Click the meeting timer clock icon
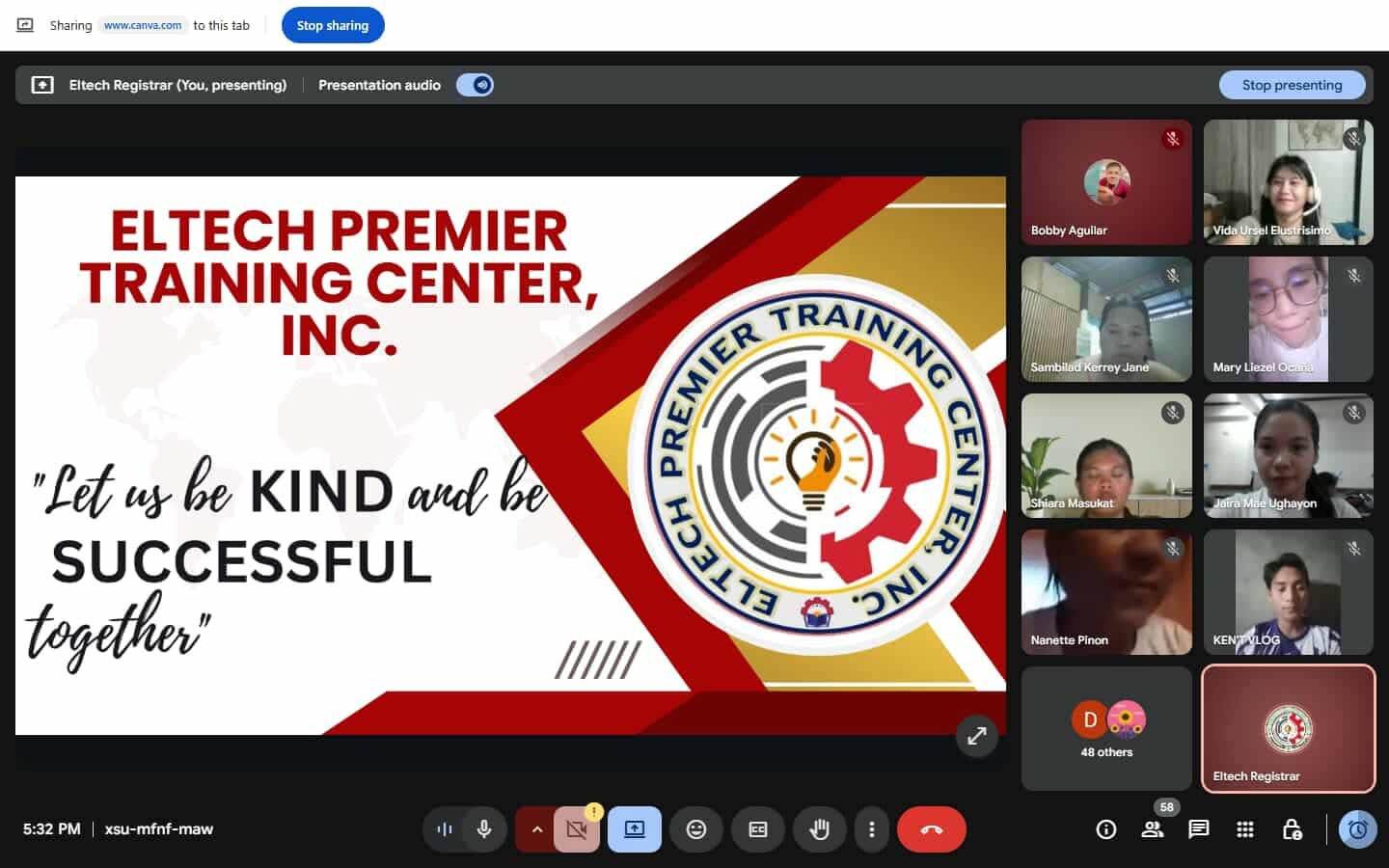This screenshot has height=868, width=1389. click(1358, 829)
